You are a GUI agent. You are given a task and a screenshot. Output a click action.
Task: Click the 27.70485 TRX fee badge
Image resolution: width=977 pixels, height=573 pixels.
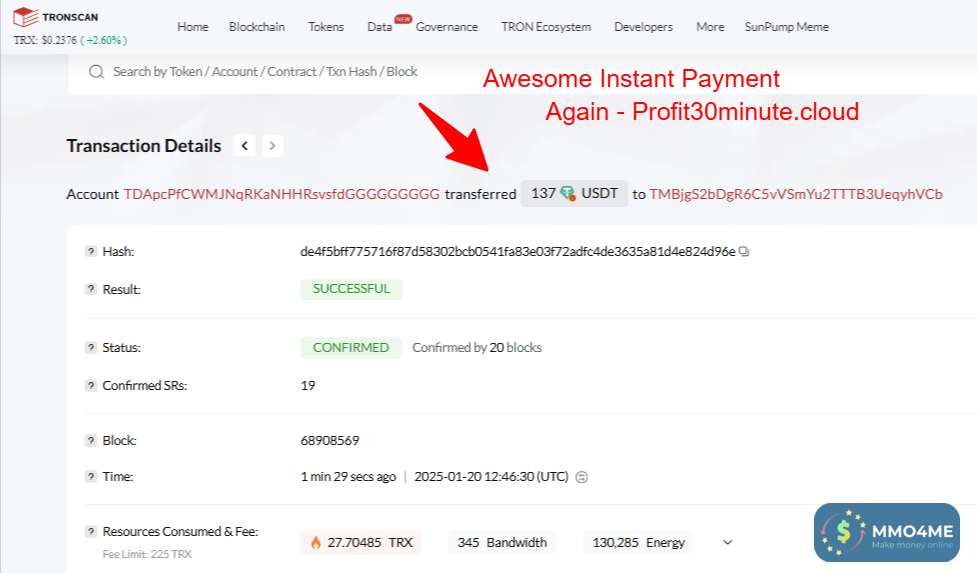[361, 542]
